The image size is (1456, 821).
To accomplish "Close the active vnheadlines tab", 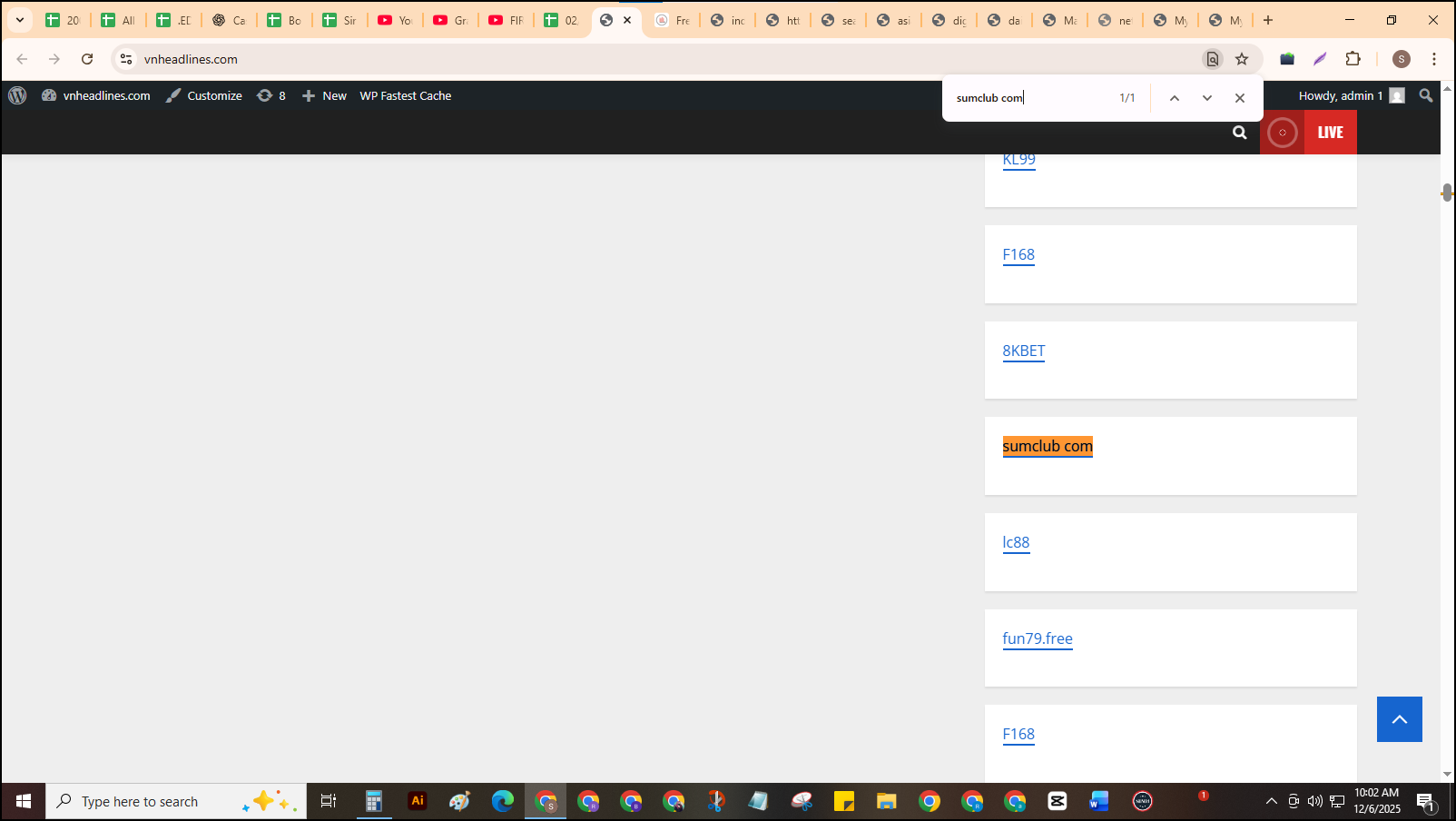I will point(627,20).
